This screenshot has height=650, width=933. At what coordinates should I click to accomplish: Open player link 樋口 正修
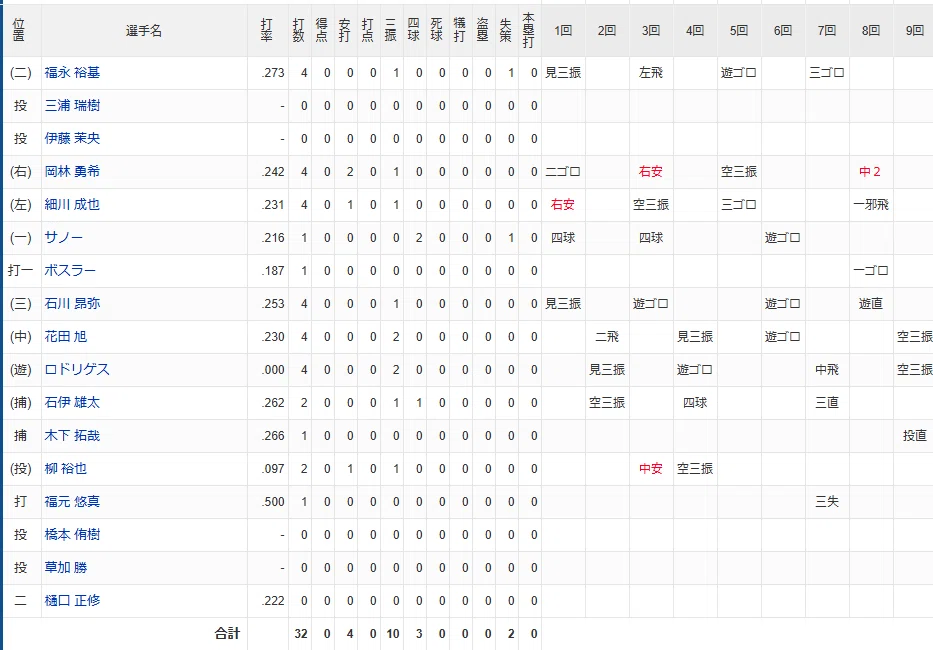(72, 601)
